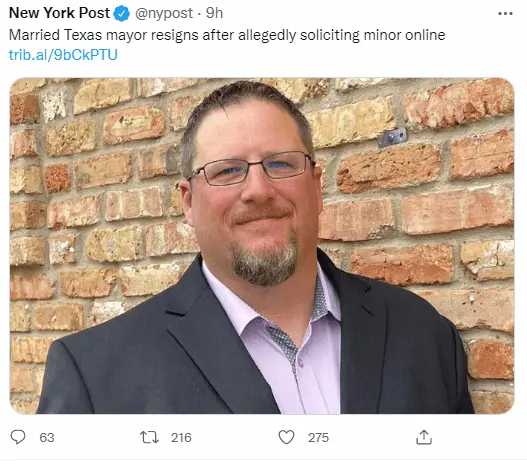Click the metal bracket on the brick wall photo
Image resolution: width=527 pixels, height=467 pixels.
tap(393, 137)
